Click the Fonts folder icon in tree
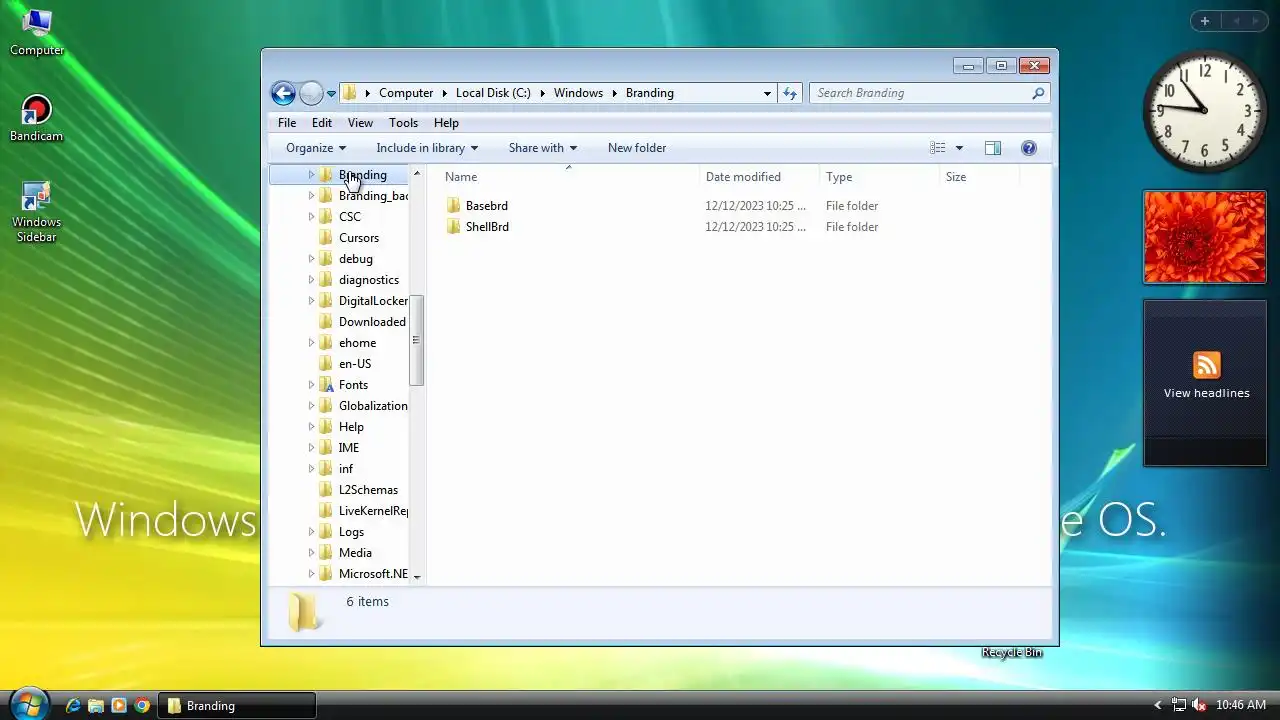The height and width of the screenshot is (720, 1280). pyautogui.click(x=326, y=385)
